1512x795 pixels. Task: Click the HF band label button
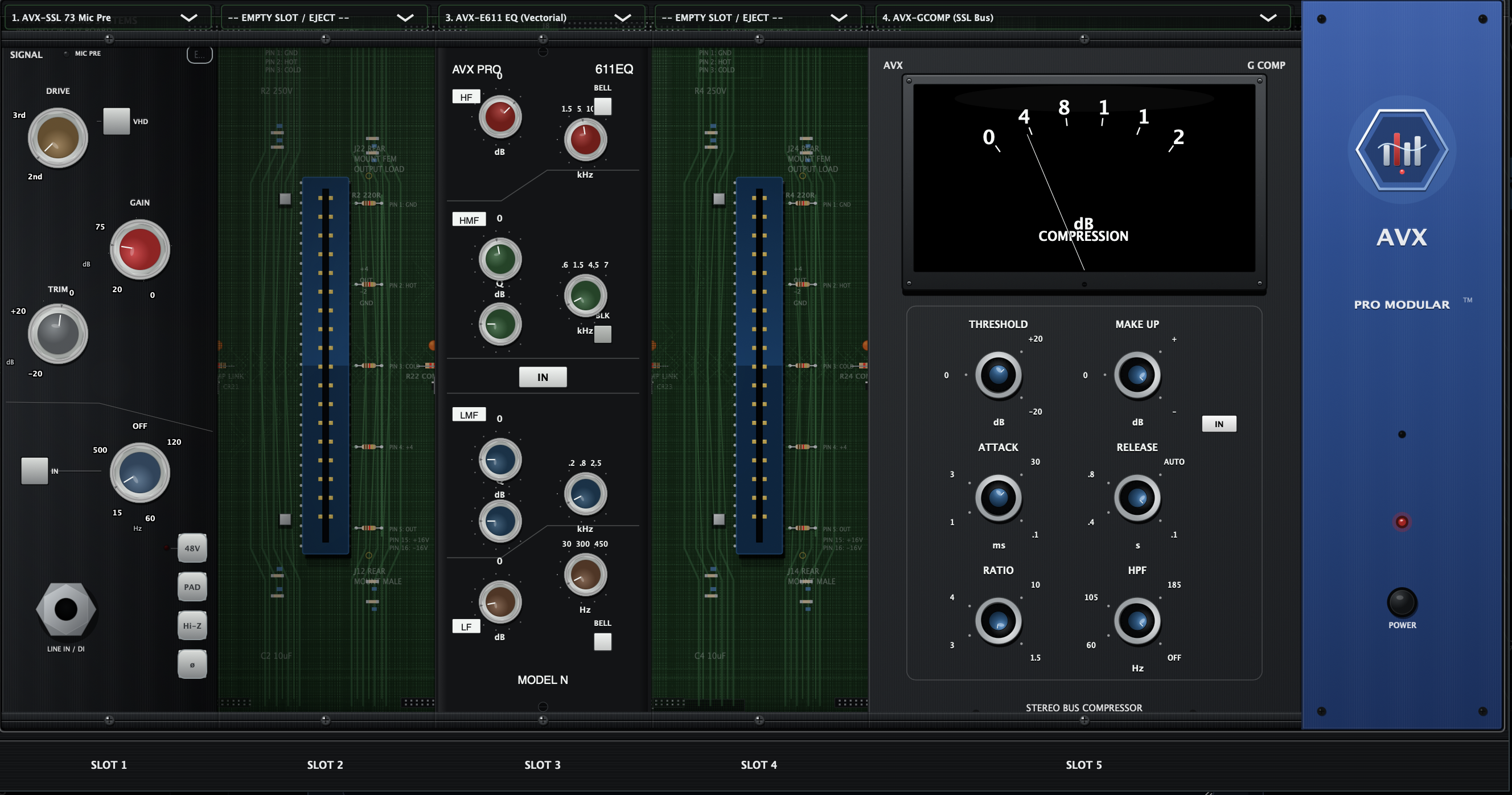point(466,97)
